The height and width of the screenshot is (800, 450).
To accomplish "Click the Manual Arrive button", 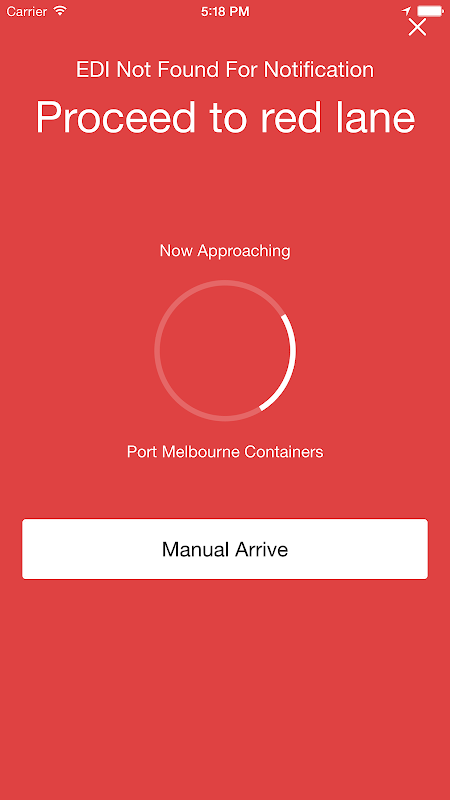I will pyautogui.click(x=225, y=549).
